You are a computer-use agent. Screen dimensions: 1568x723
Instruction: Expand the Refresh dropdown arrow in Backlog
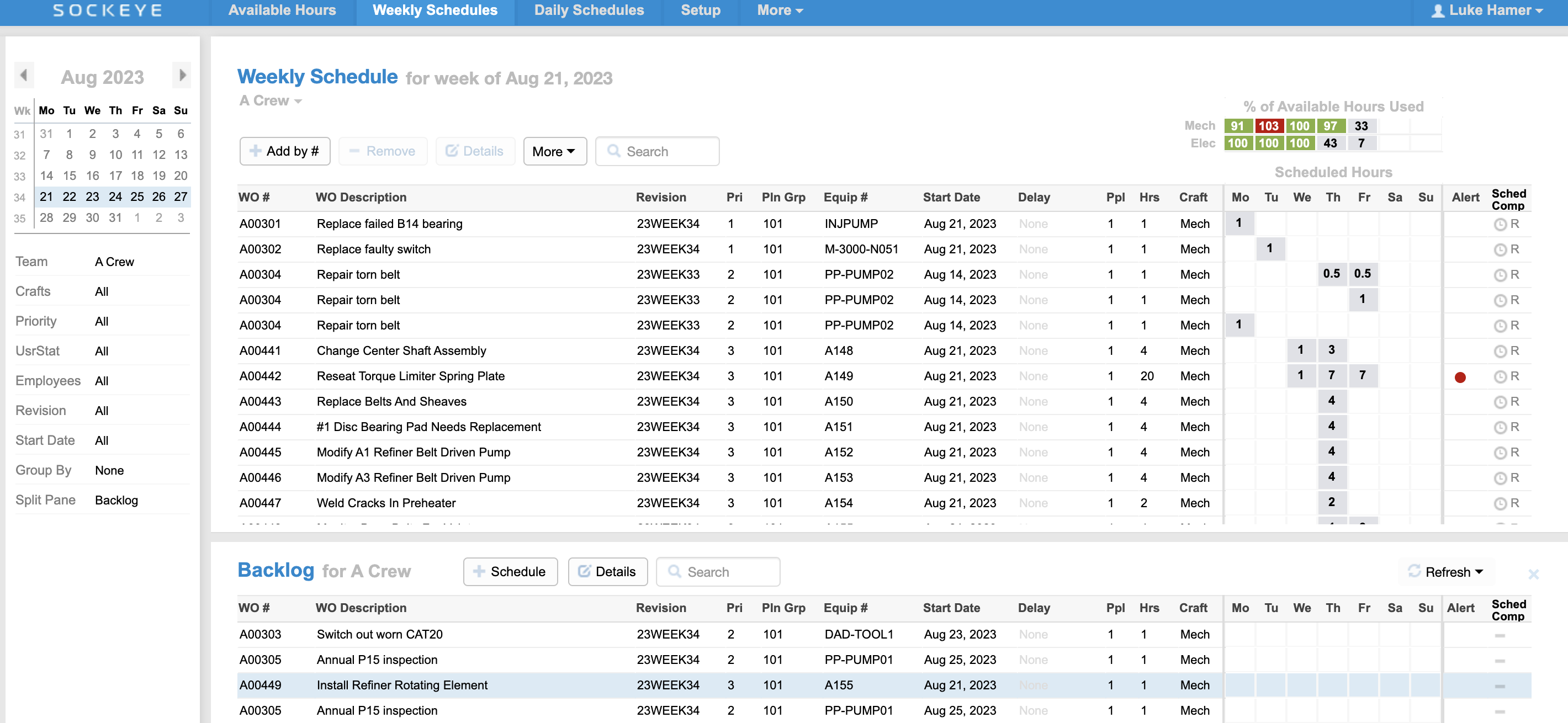(1478, 571)
